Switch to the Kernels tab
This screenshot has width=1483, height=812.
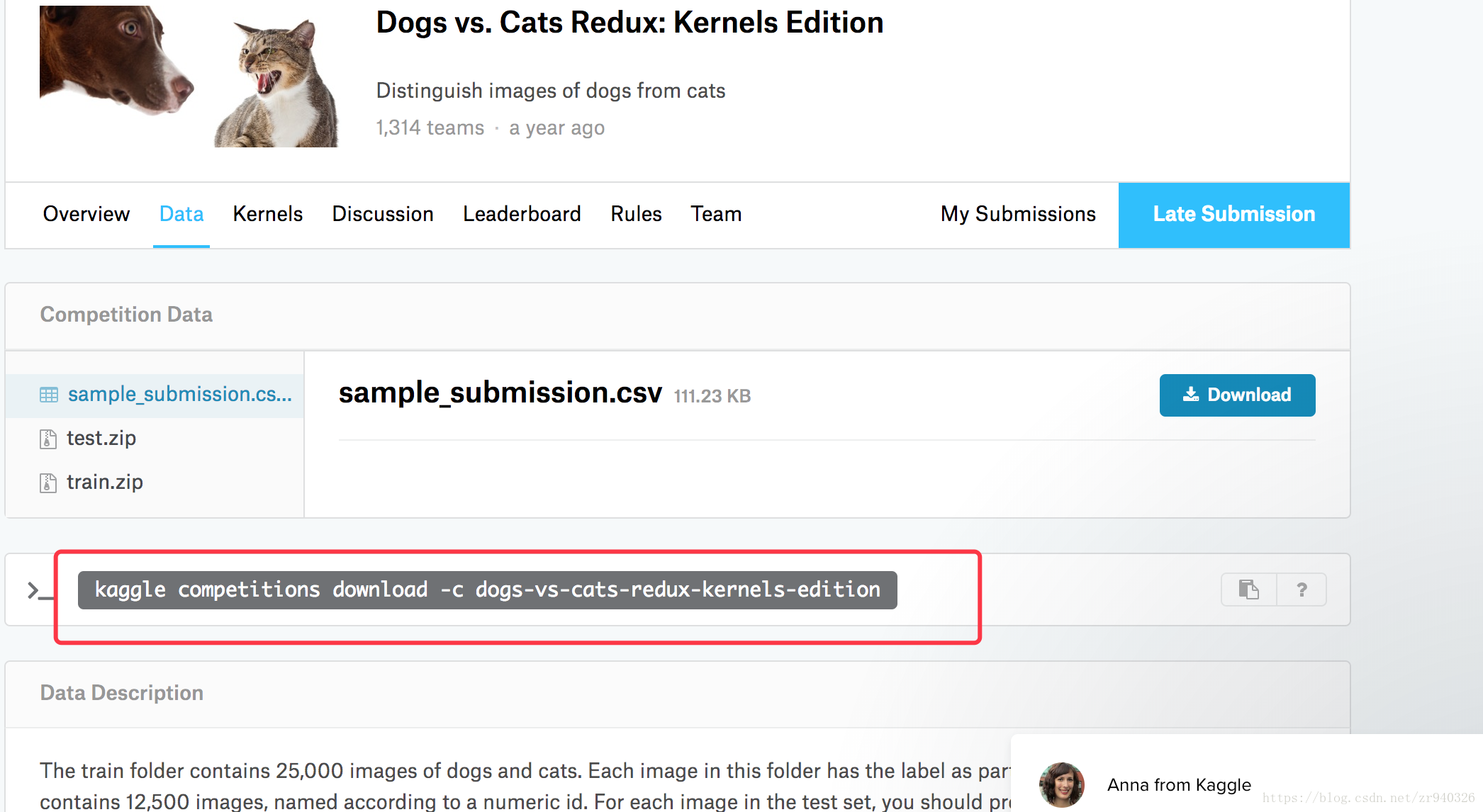point(267,214)
